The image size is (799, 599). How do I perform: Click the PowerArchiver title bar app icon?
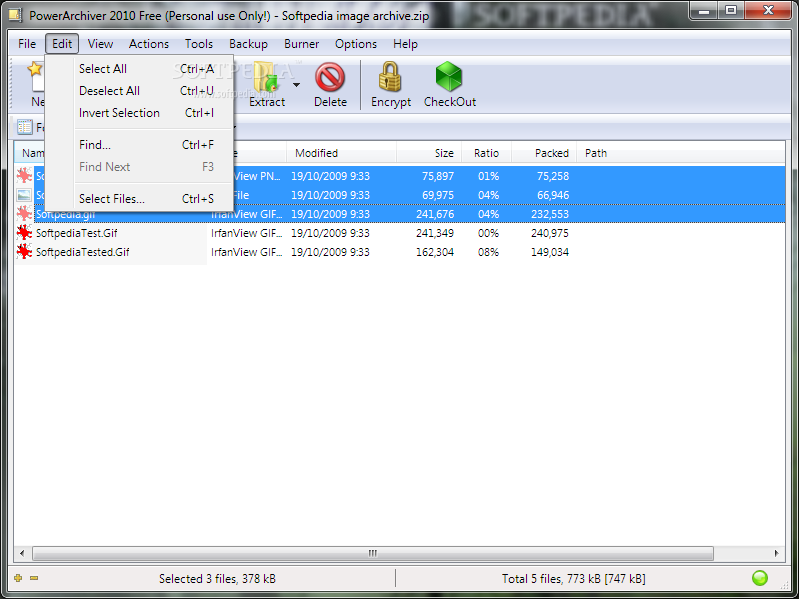(15, 15)
